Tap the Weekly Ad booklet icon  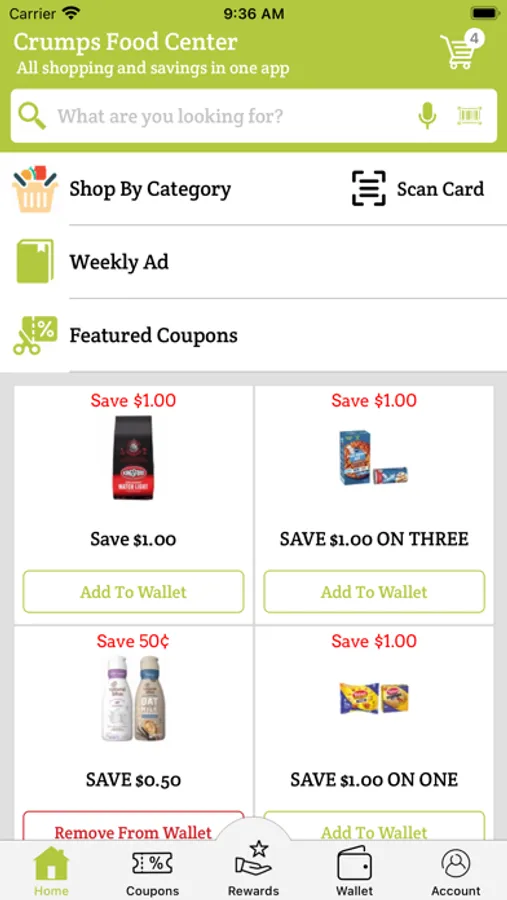[x=35, y=262]
